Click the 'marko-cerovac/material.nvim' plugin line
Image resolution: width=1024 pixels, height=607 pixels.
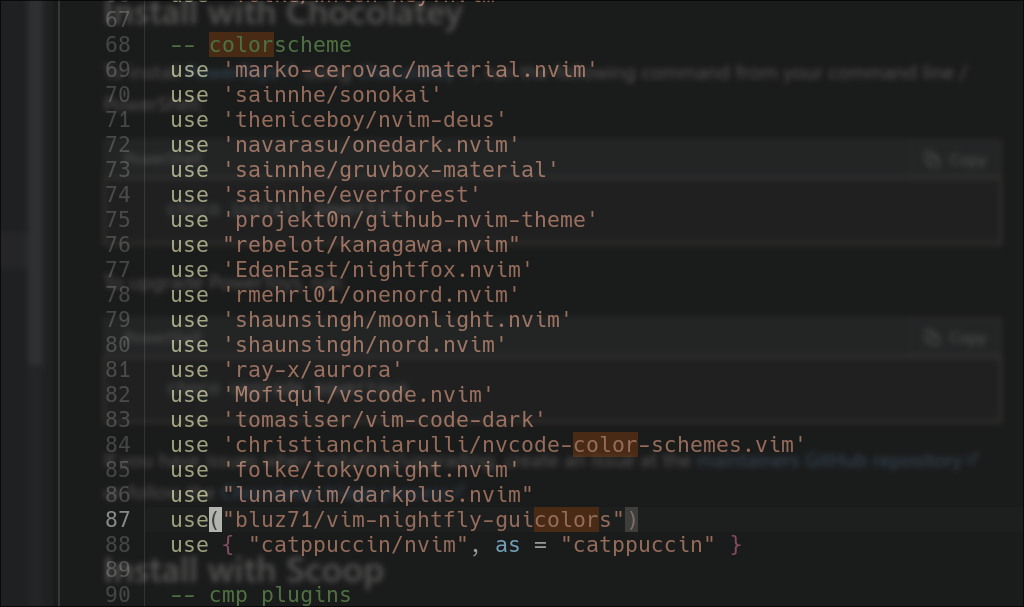[x=384, y=70]
